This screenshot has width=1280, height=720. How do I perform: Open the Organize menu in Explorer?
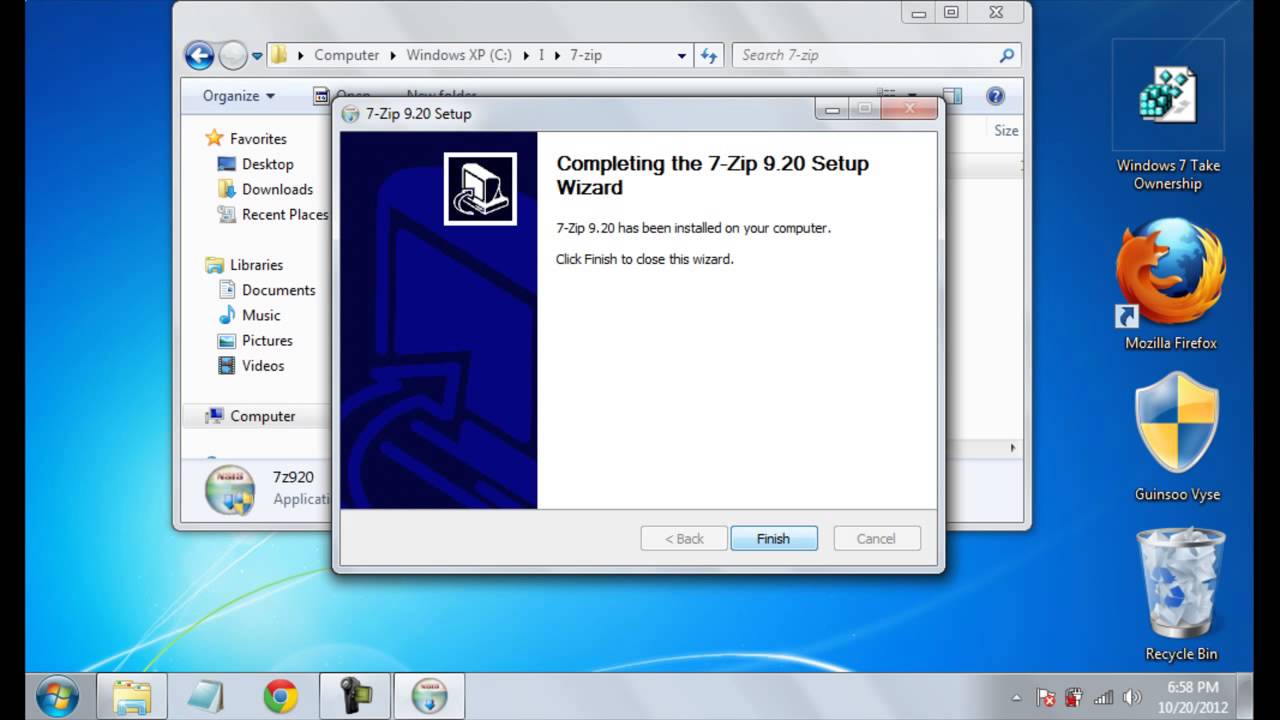click(238, 96)
